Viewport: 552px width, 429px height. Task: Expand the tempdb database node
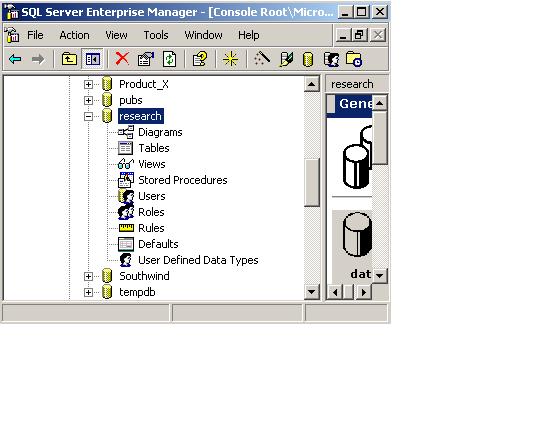pos(88,292)
